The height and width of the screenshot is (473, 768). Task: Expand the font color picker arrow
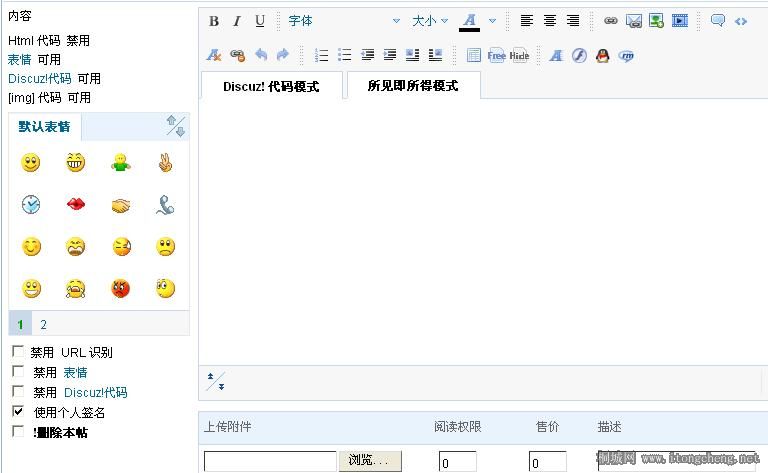492,21
